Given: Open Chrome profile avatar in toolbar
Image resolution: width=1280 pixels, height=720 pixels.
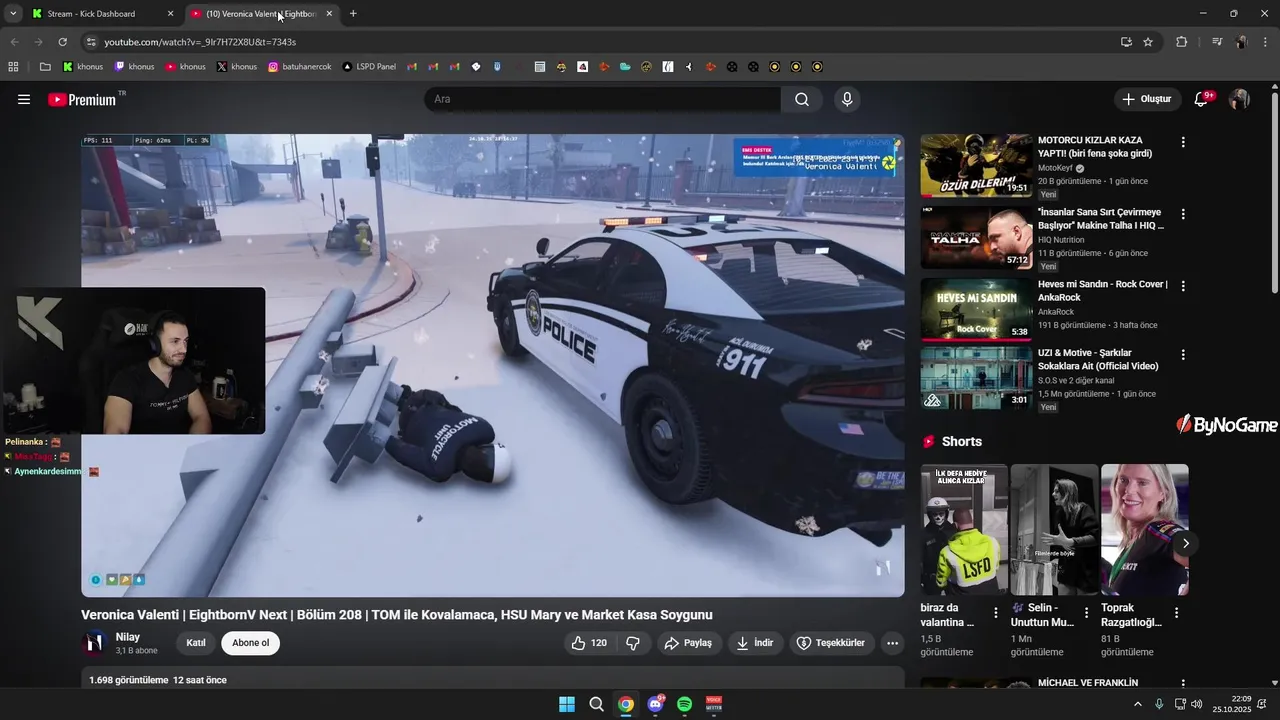Looking at the screenshot, I should tap(1241, 42).
